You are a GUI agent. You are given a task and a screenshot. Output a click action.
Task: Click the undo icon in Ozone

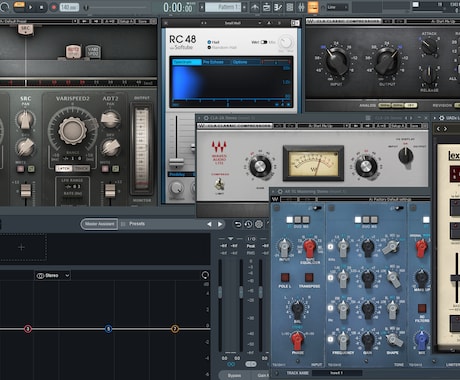[x=238, y=224]
